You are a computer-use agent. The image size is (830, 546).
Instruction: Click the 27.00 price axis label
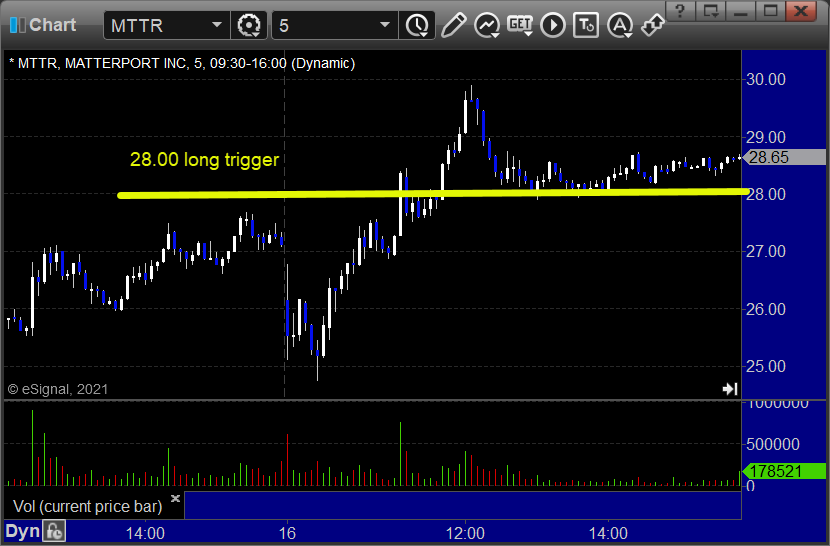[765, 251]
